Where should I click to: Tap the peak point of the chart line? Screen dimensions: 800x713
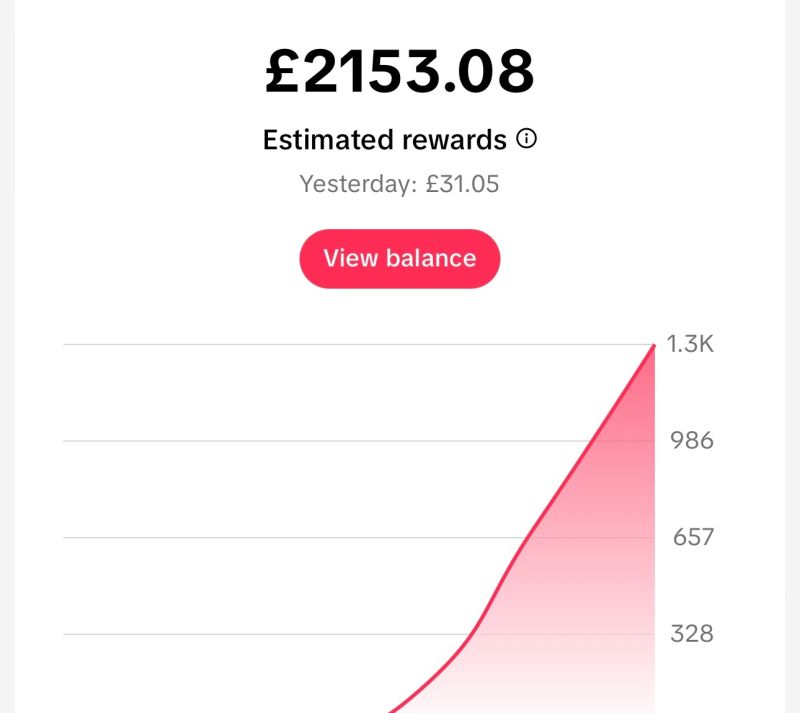point(654,346)
